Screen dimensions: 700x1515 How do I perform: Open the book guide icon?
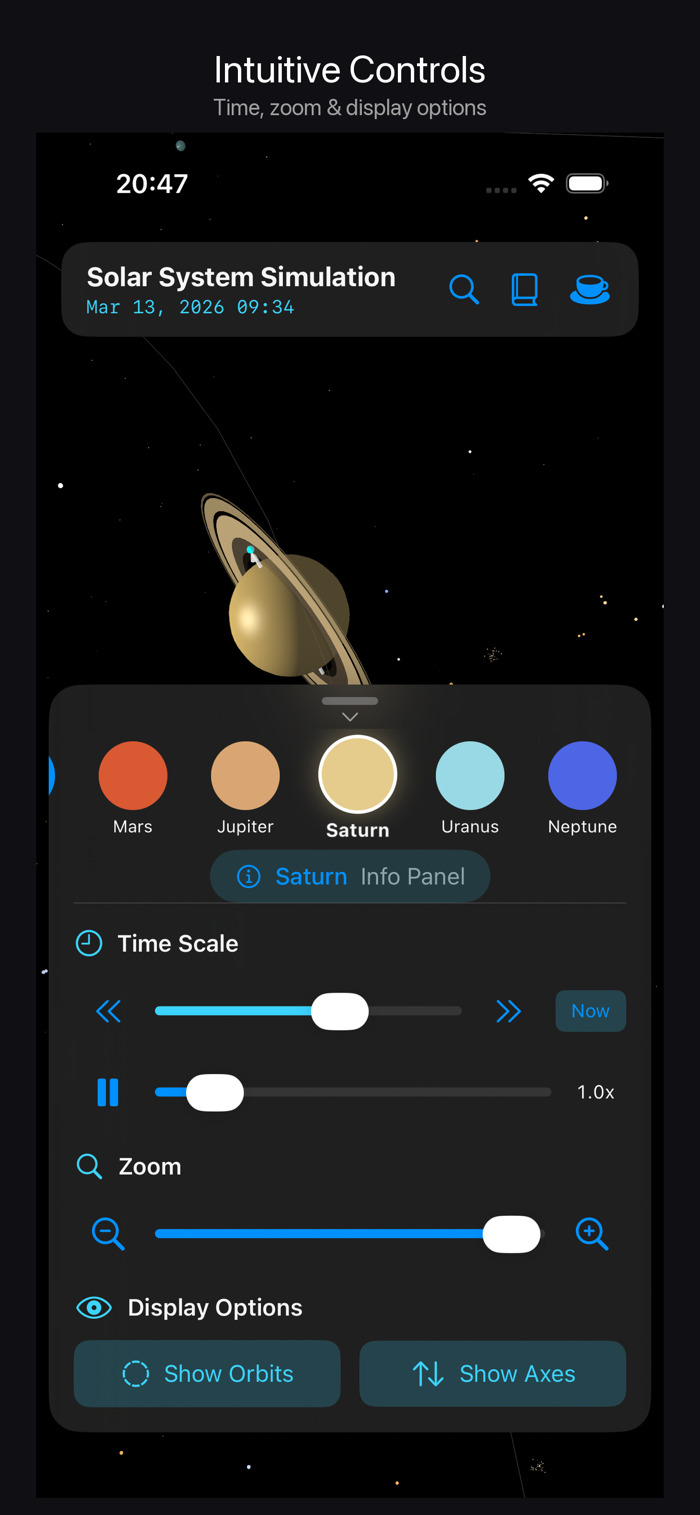[x=525, y=289]
